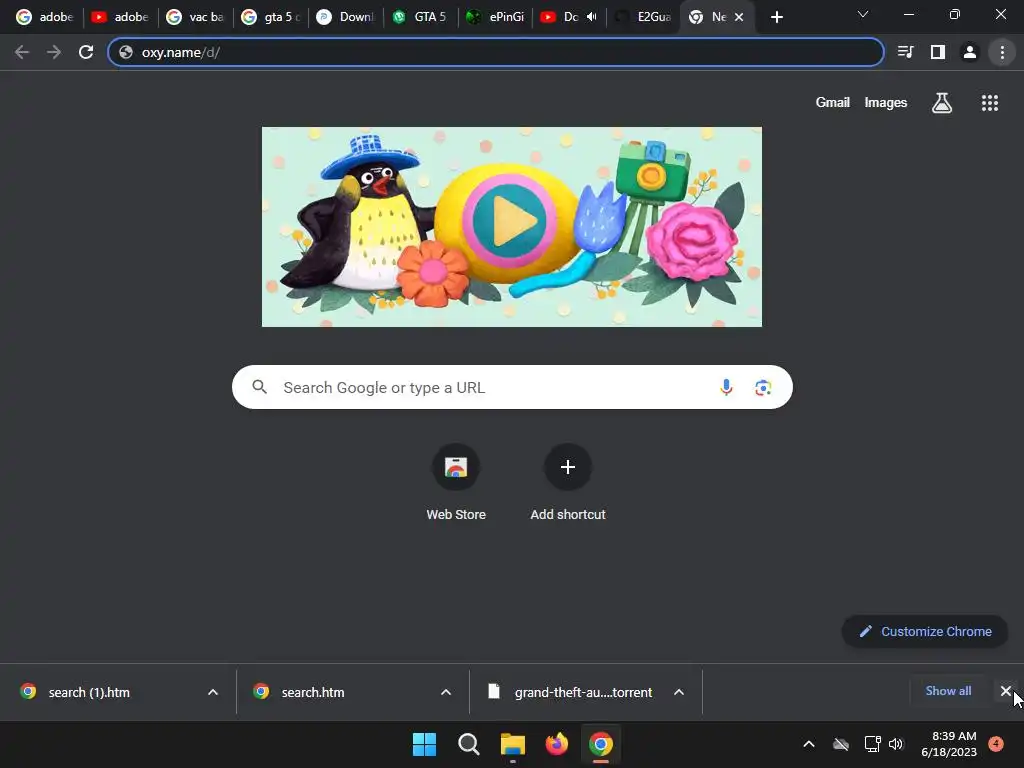Open Chrome's three-dot menu
Screen dimensions: 1024x768
tap(1002, 52)
